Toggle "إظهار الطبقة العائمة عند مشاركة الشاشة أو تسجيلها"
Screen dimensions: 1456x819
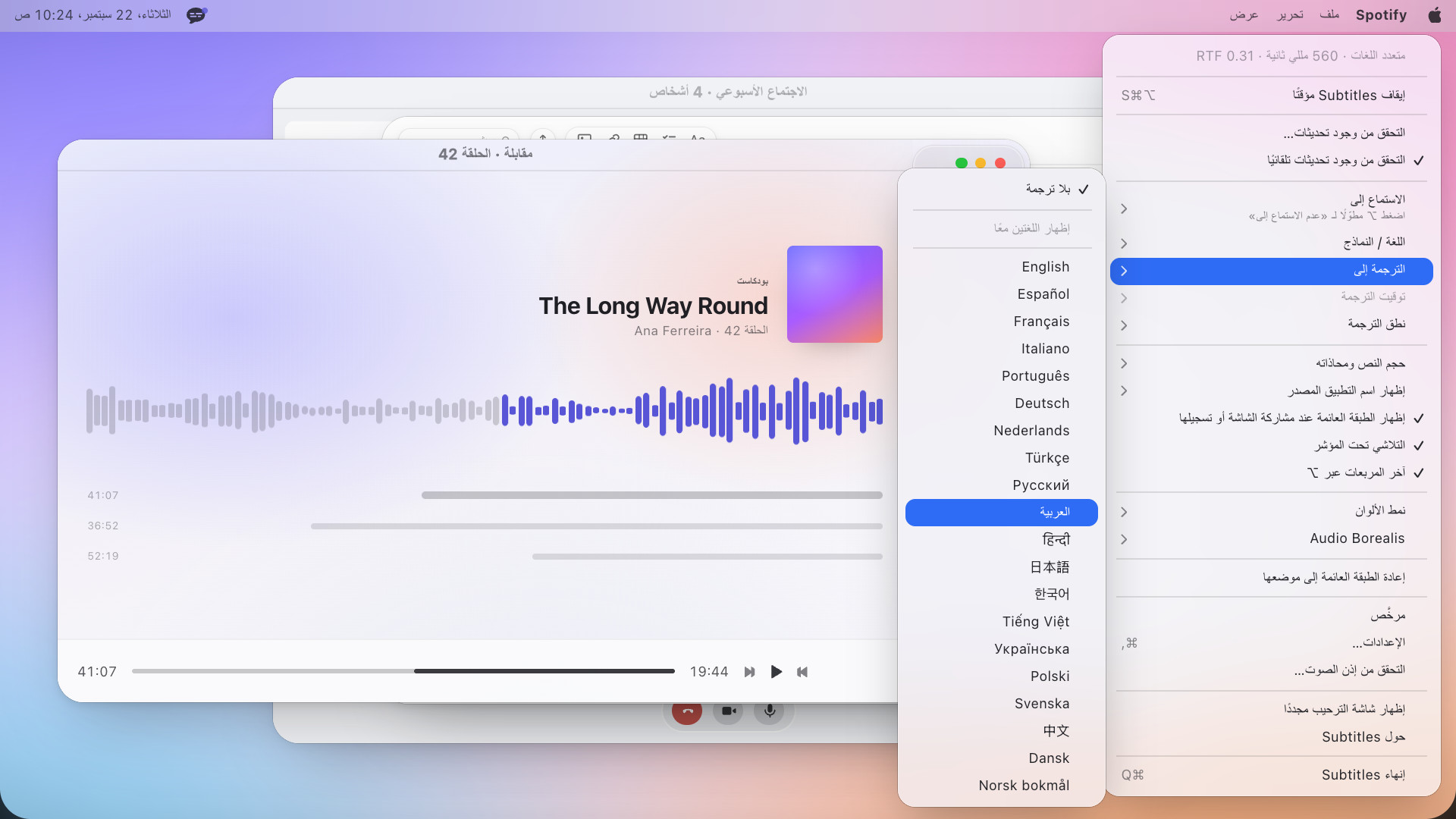(1272, 419)
